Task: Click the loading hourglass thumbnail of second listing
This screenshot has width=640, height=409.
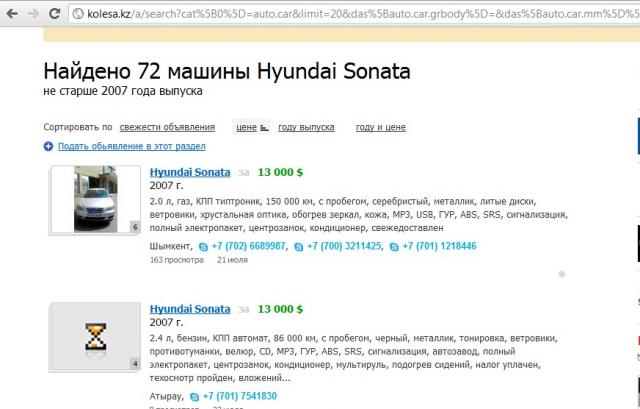Action: coord(95,337)
